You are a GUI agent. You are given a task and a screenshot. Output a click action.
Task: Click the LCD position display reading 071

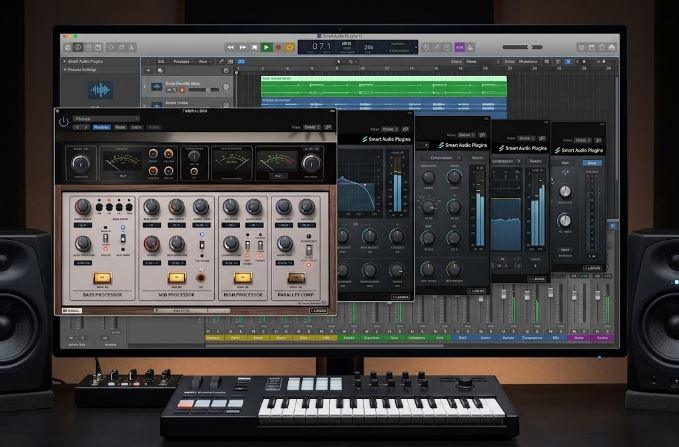[321, 46]
